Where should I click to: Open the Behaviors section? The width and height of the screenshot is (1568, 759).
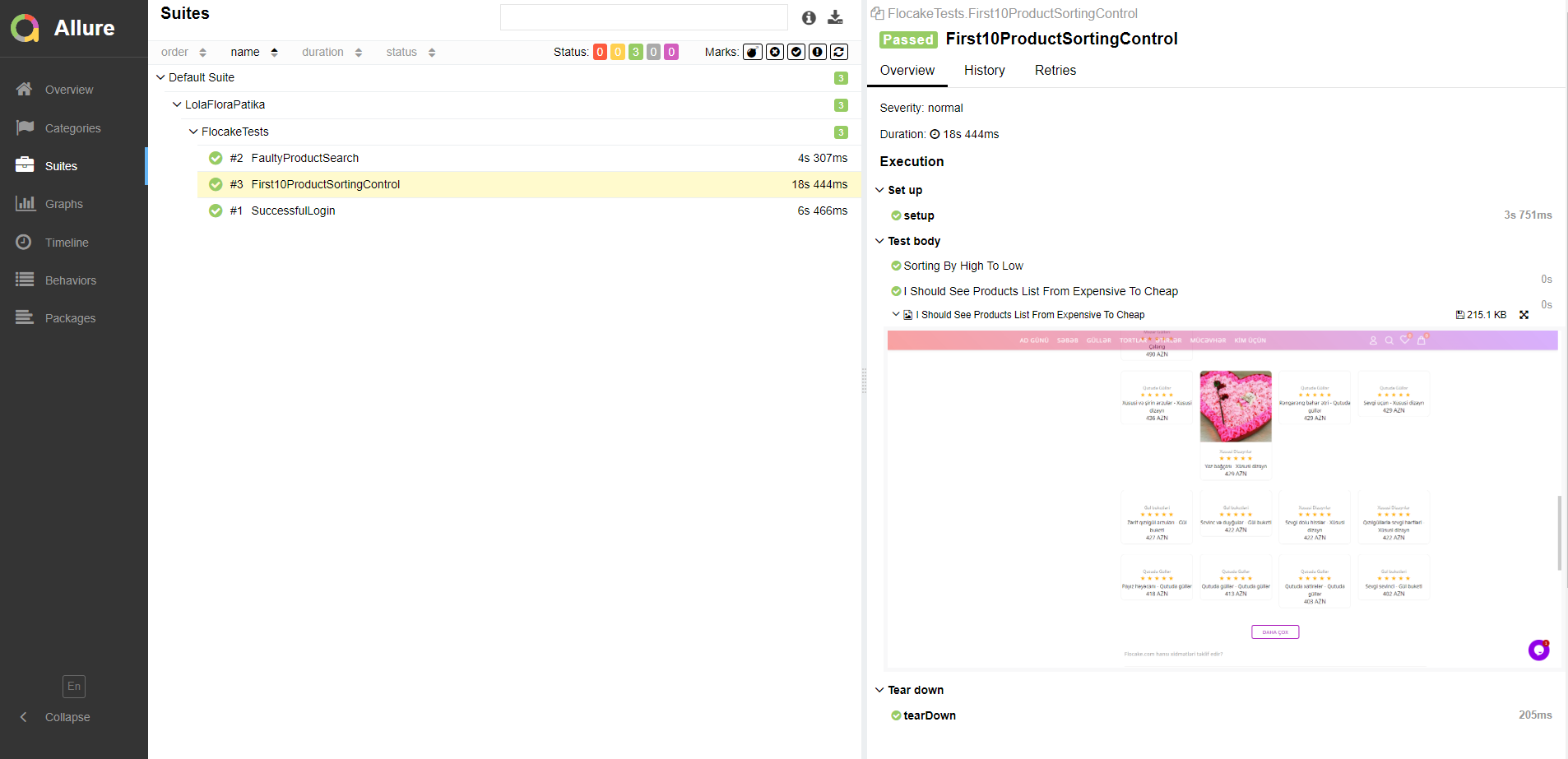71,280
